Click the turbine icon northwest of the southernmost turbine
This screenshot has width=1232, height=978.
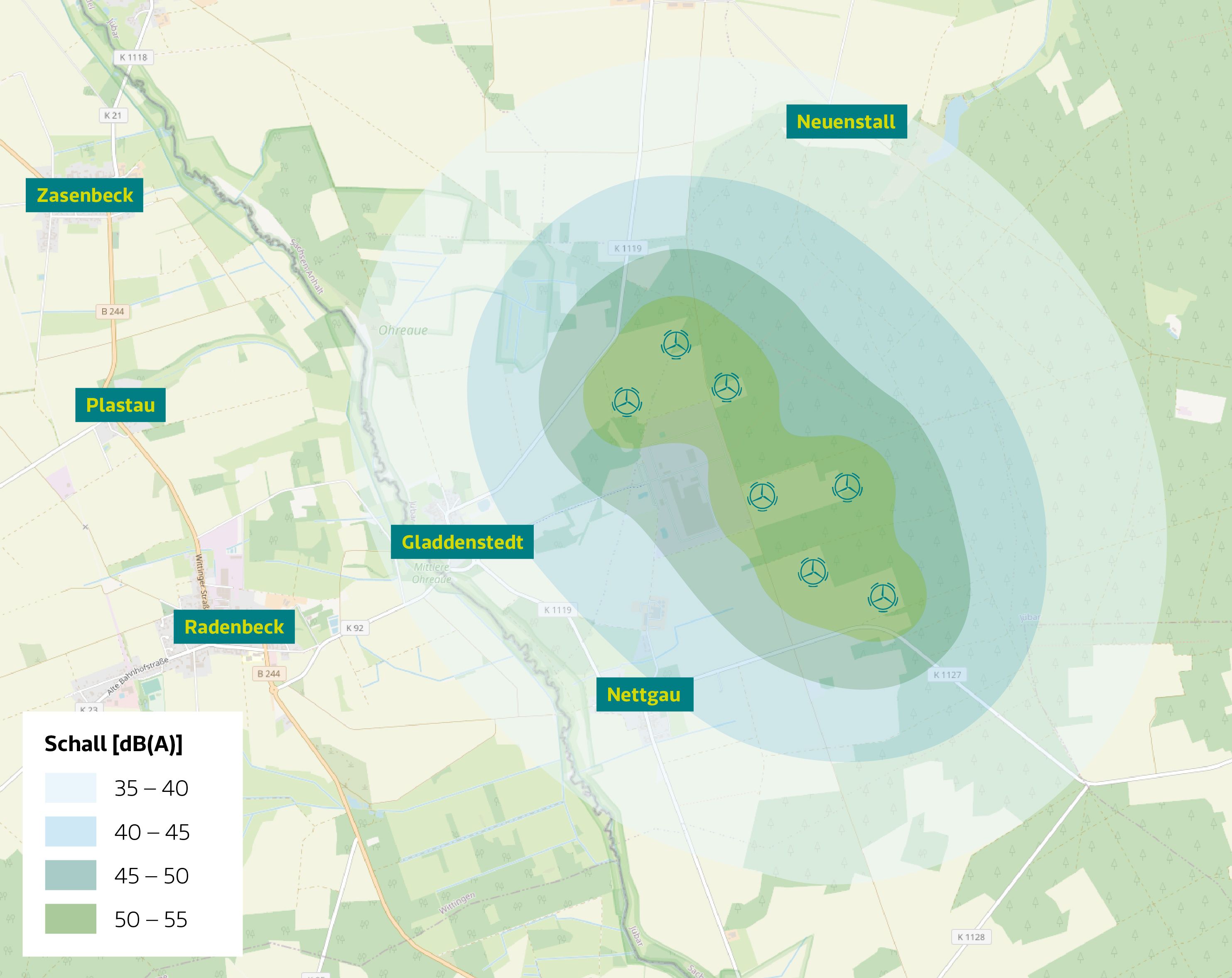813,572
